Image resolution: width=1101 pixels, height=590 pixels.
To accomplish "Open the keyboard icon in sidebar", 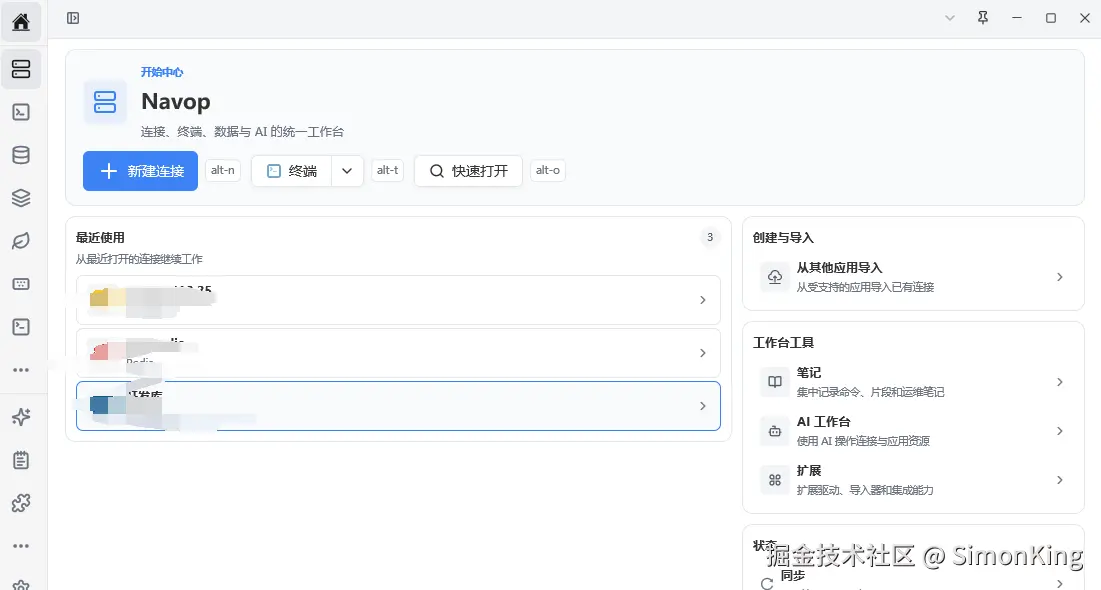I will click(x=21, y=284).
